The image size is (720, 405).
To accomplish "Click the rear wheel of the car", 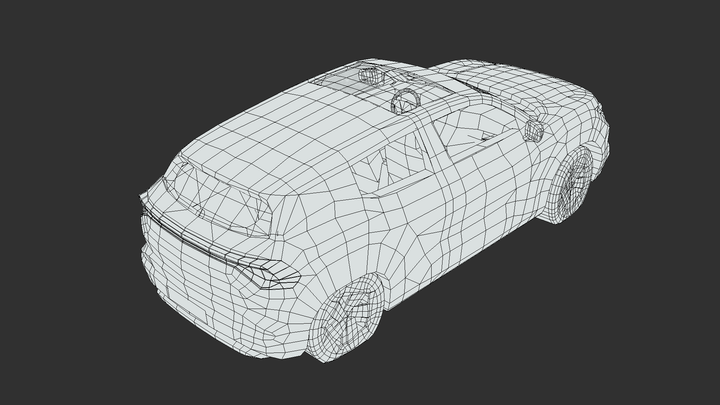I will (x=346, y=318).
